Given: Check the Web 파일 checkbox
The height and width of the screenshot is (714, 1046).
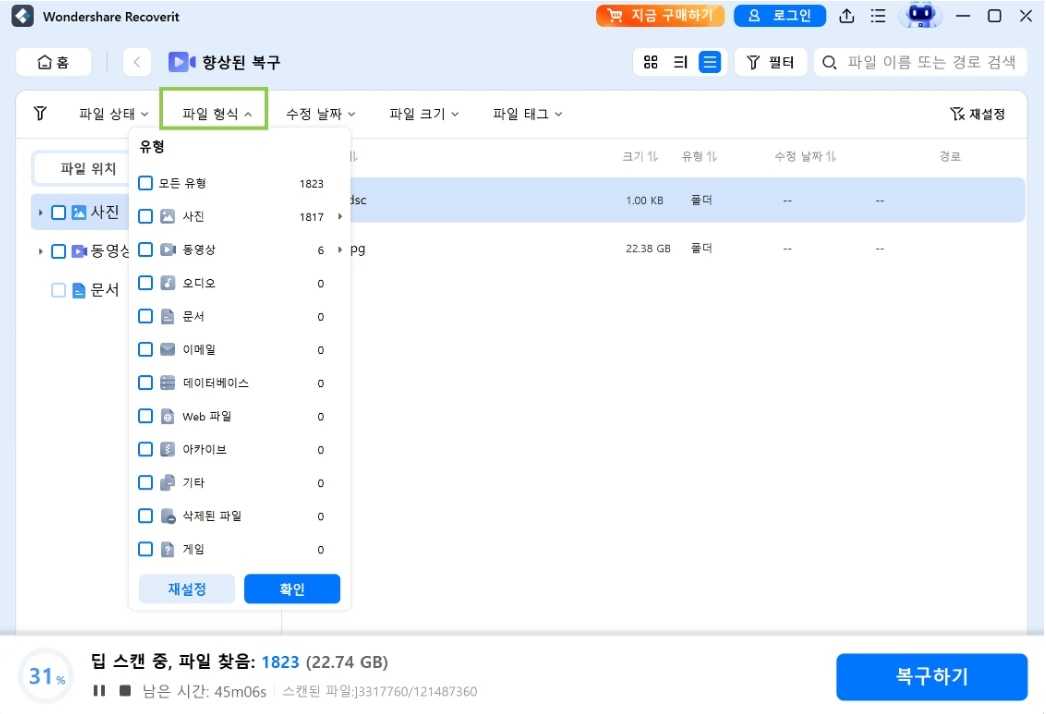Looking at the screenshot, I should [x=145, y=416].
